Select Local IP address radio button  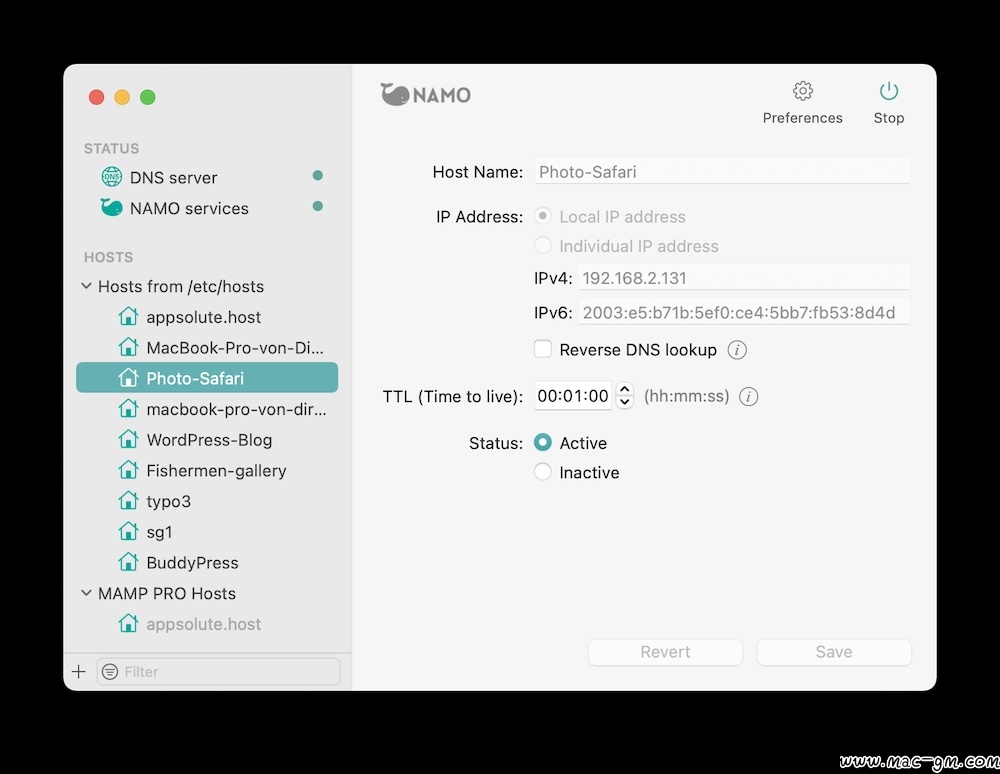coord(543,216)
